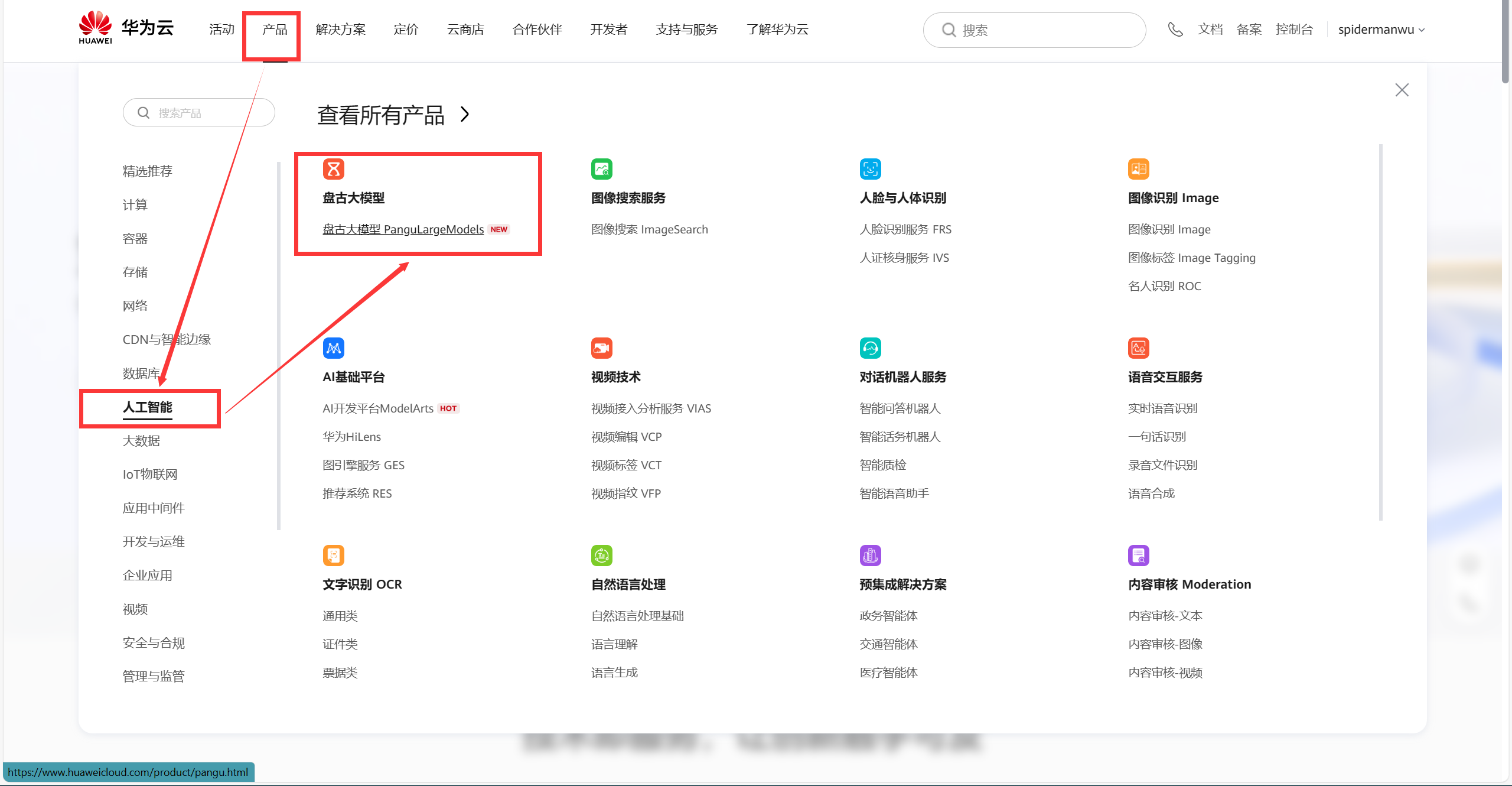1512x786 pixels.
Task: Click the face and body recognition icon
Action: click(x=870, y=169)
